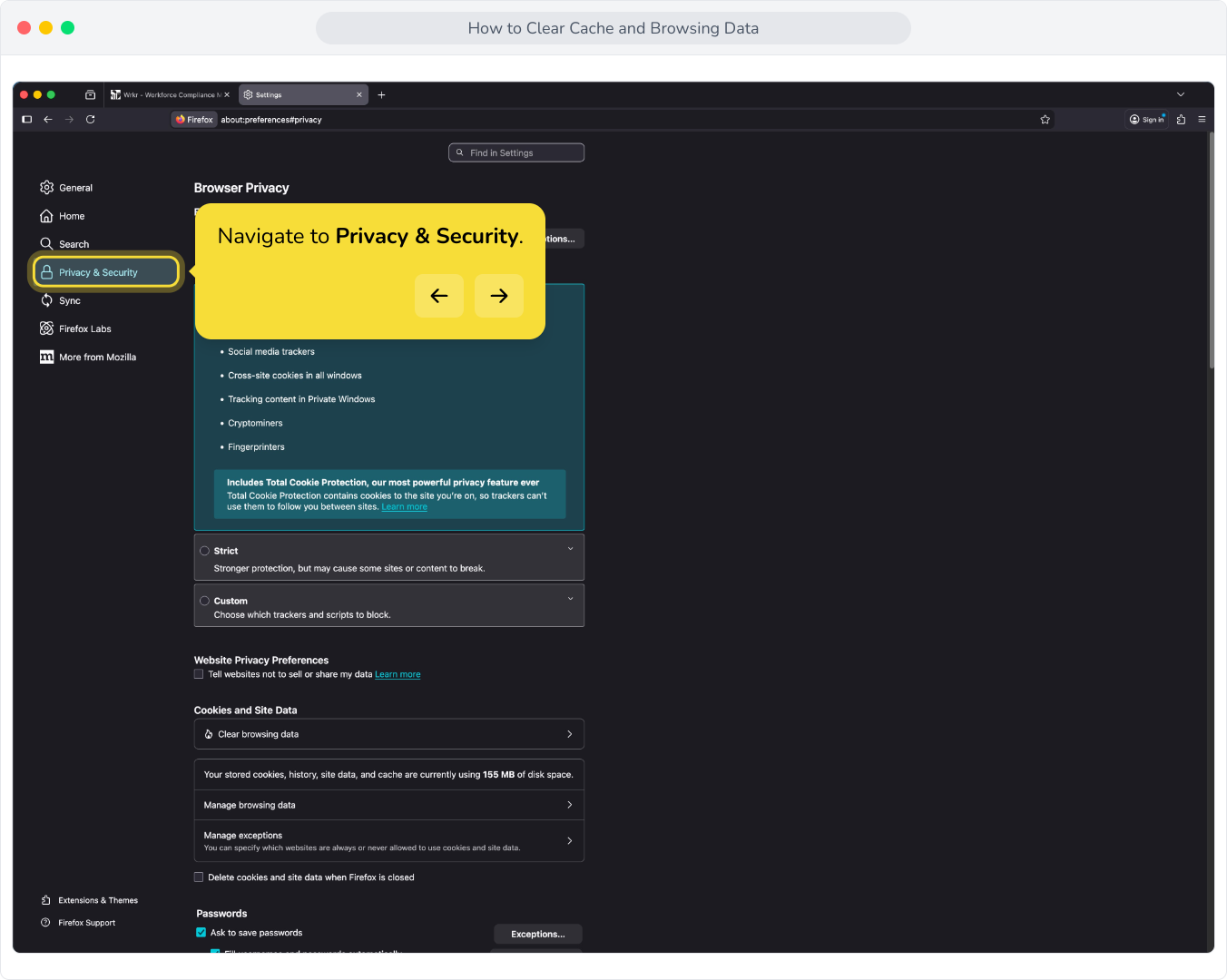Image resolution: width=1227 pixels, height=980 pixels.
Task: Go to previous step with left arrow
Action: (439, 296)
